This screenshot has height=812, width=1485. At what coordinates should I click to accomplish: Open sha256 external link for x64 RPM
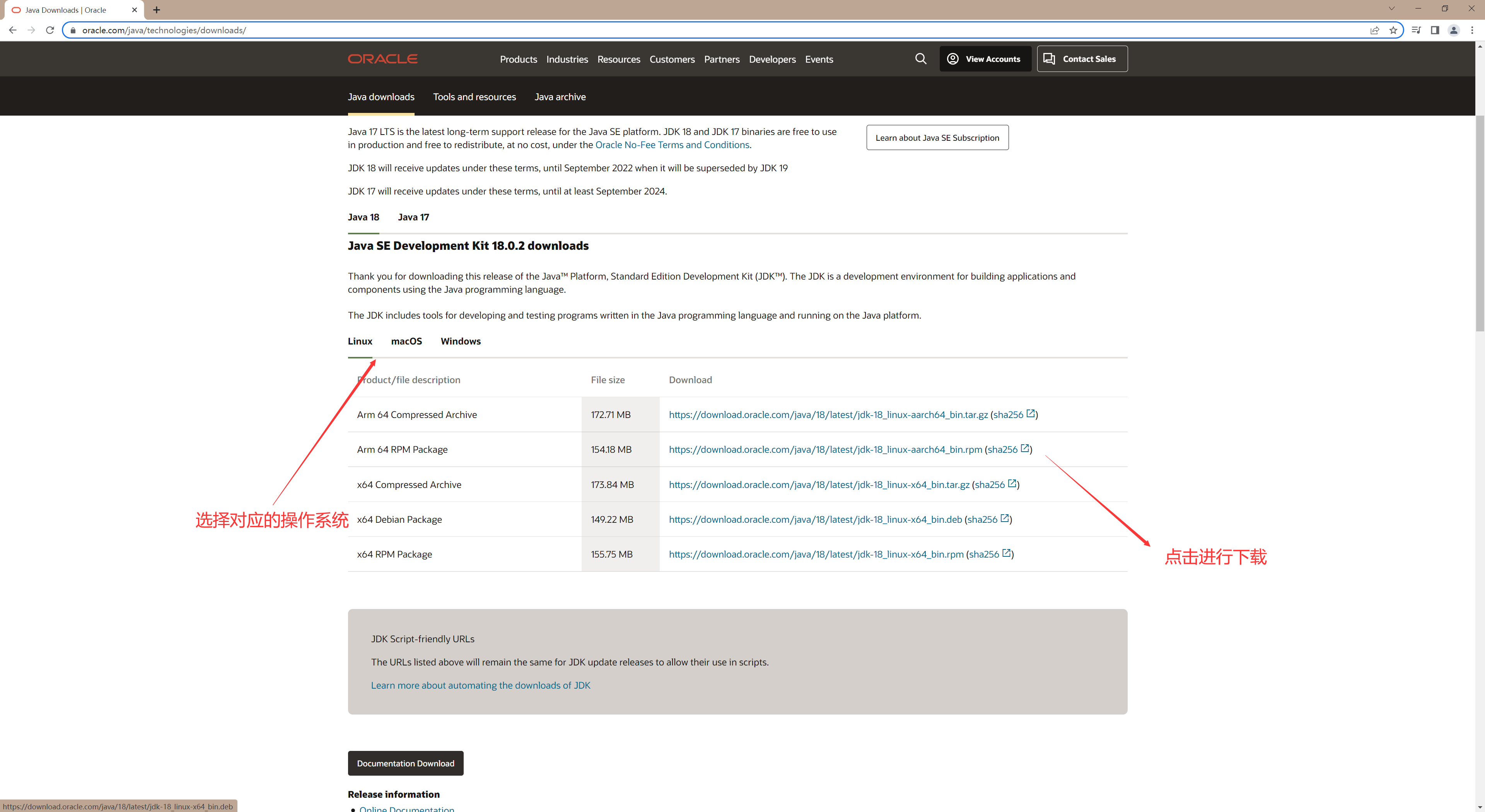point(1006,553)
